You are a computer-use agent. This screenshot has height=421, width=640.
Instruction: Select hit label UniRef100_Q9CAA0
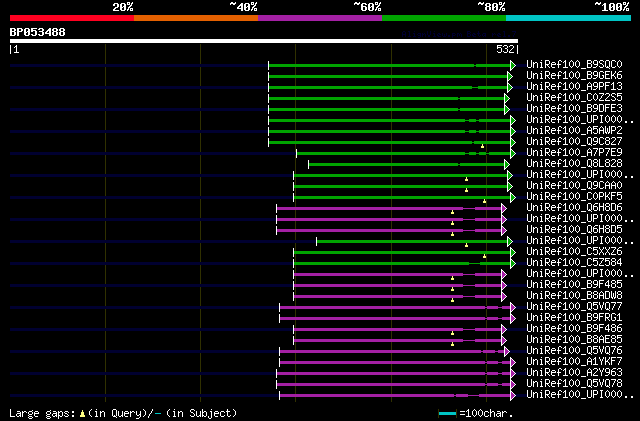(x=574, y=186)
